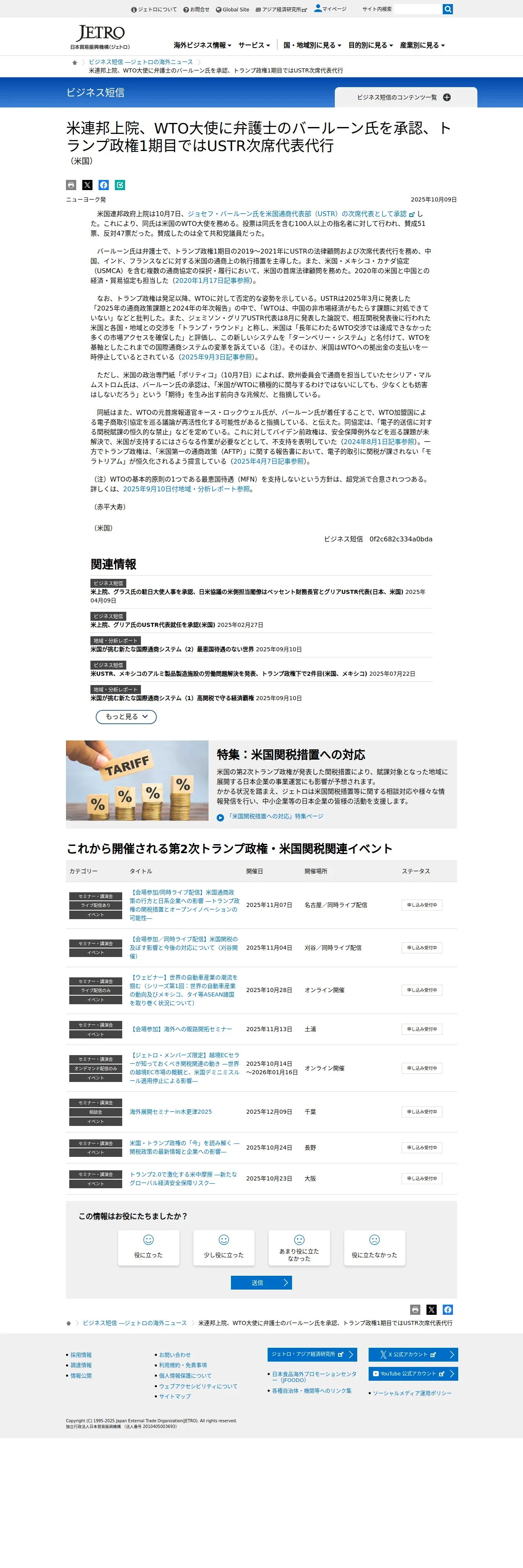Viewport: 523px width, 1568px height.
Task: Open お問合せ in the top bar
Action: pos(196,10)
